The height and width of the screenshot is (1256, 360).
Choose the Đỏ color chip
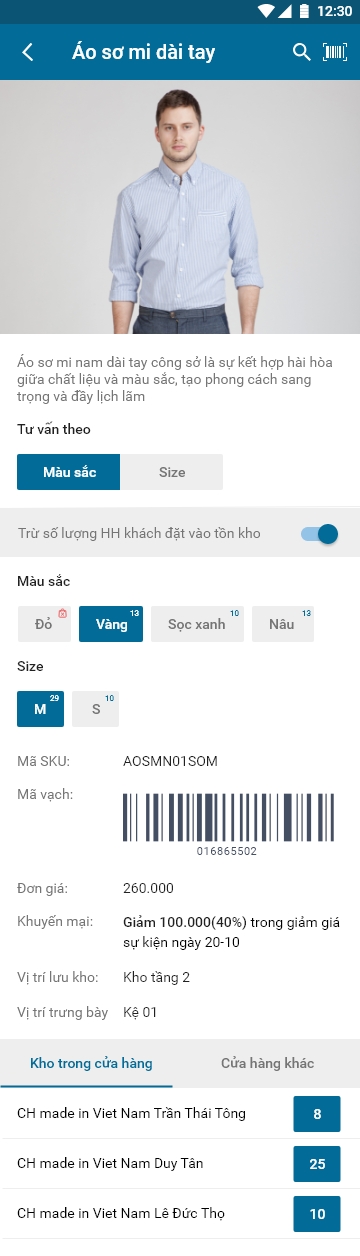[44, 624]
